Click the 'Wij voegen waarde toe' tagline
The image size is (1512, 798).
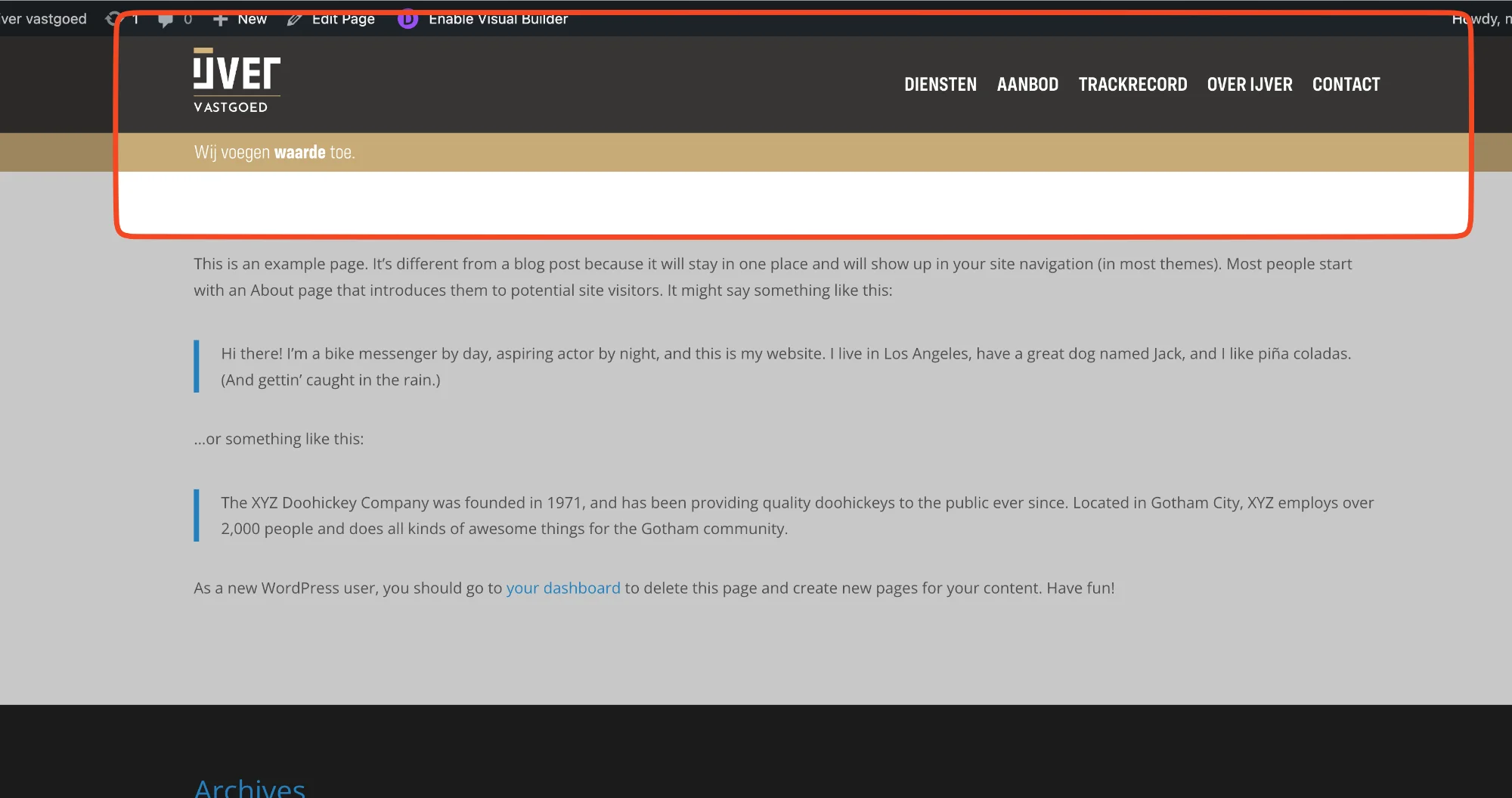point(274,152)
